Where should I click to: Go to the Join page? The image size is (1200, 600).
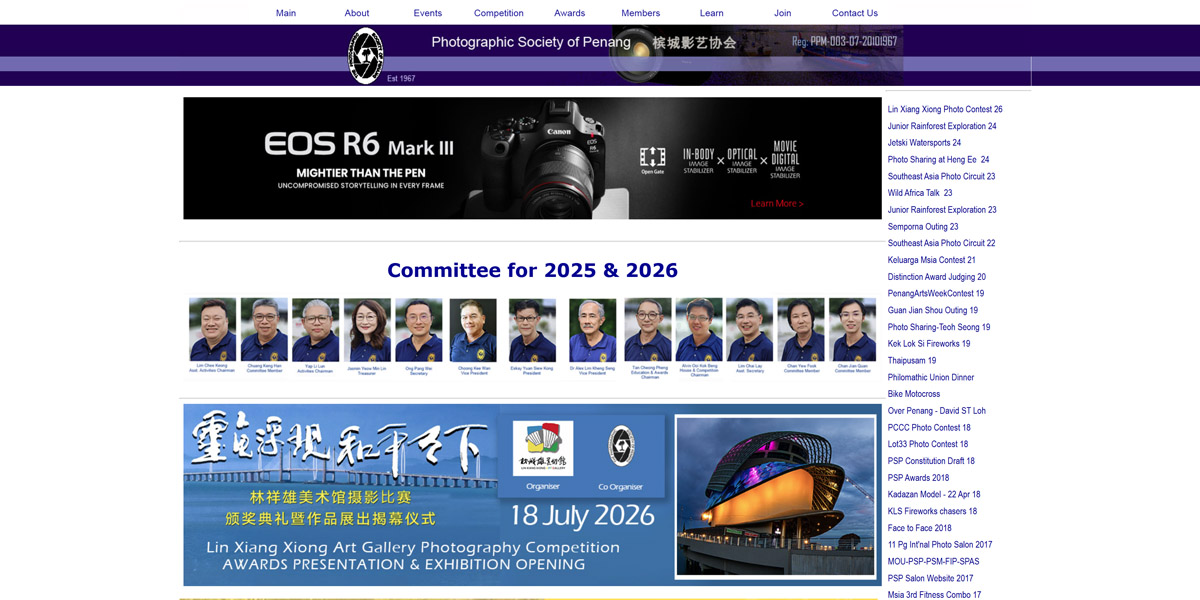(783, 13)
